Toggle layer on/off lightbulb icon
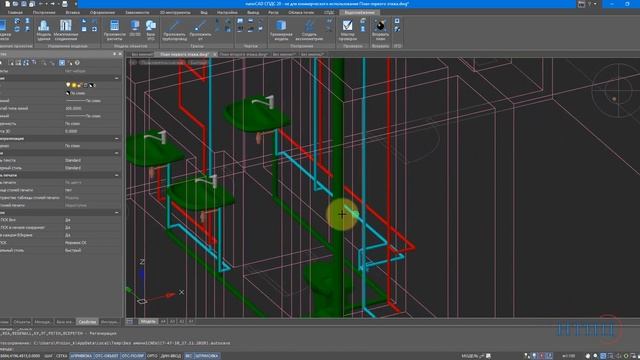 click(x=68, y=85)
